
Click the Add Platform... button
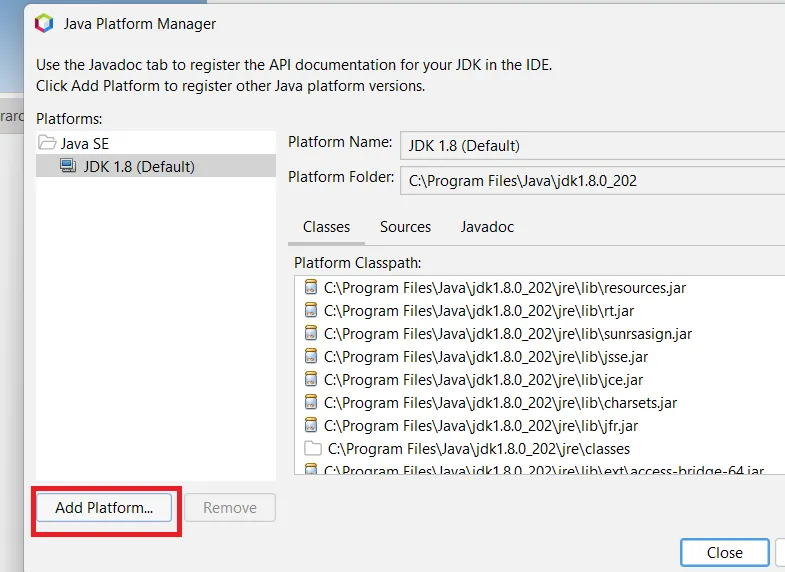coord(104,507)
